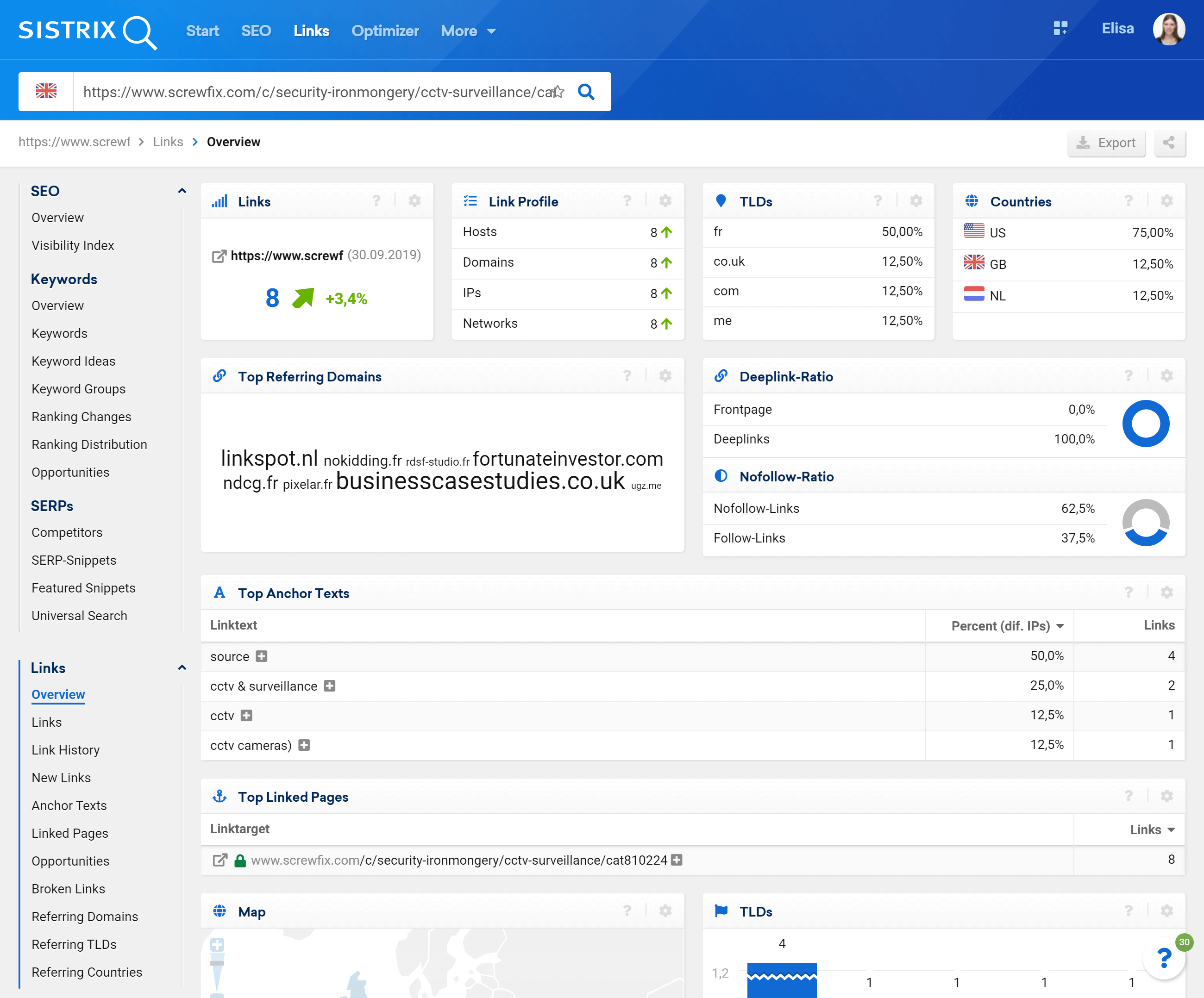Open Featured Snippets in sidebar

(x=84, y=588)
